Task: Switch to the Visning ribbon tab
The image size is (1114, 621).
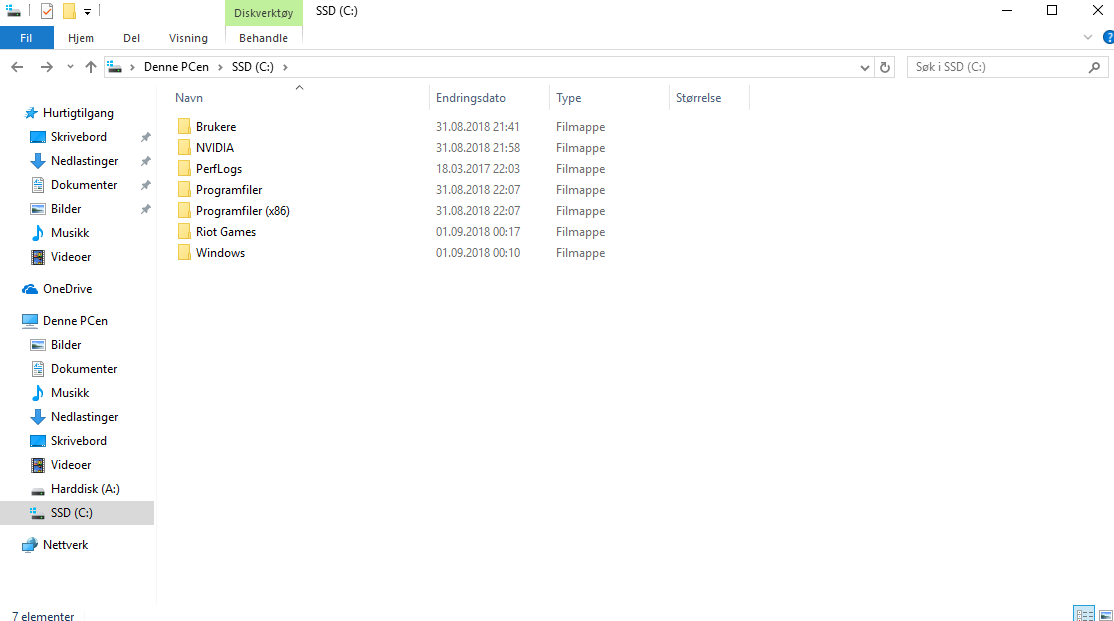Action: (188, 38)
